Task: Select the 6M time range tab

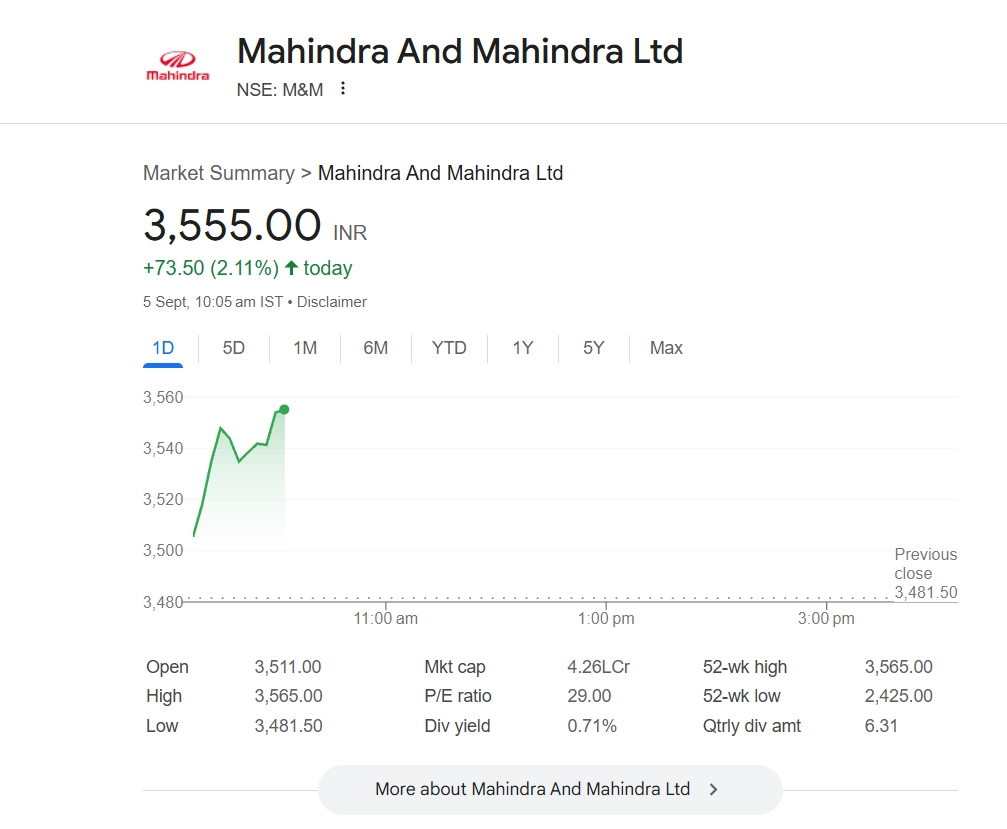Action: (375, 348)
